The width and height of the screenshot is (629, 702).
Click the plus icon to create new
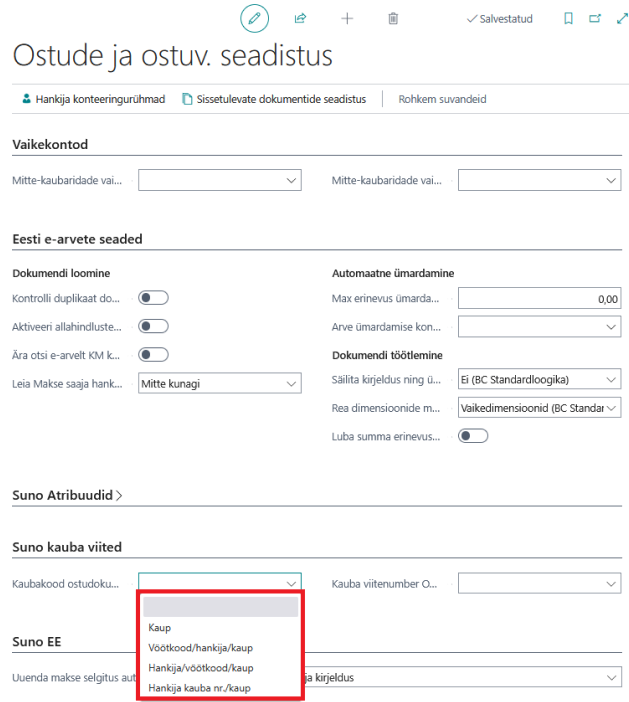pyautogui.click(x=347, y=18)
